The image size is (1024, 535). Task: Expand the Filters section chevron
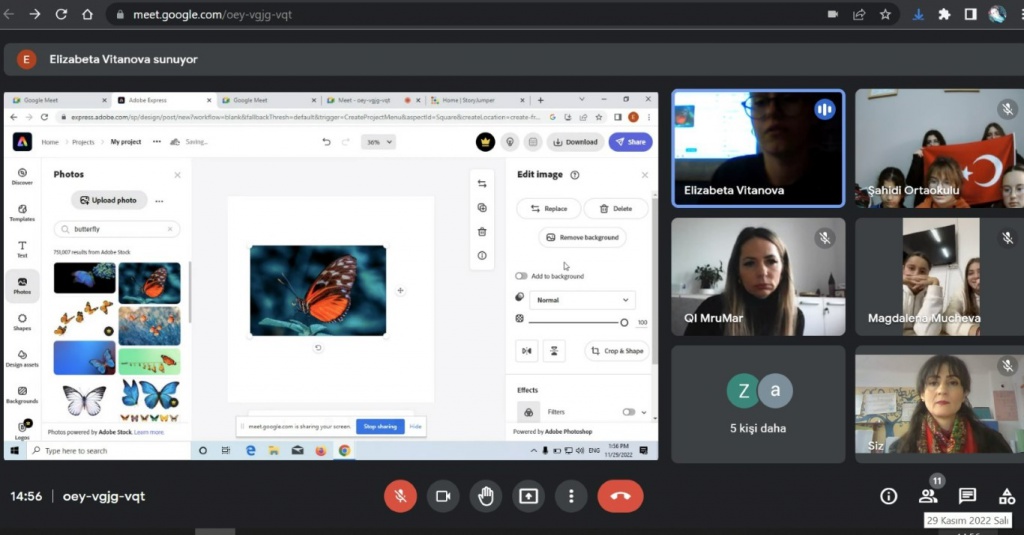(x=644, y=412)
